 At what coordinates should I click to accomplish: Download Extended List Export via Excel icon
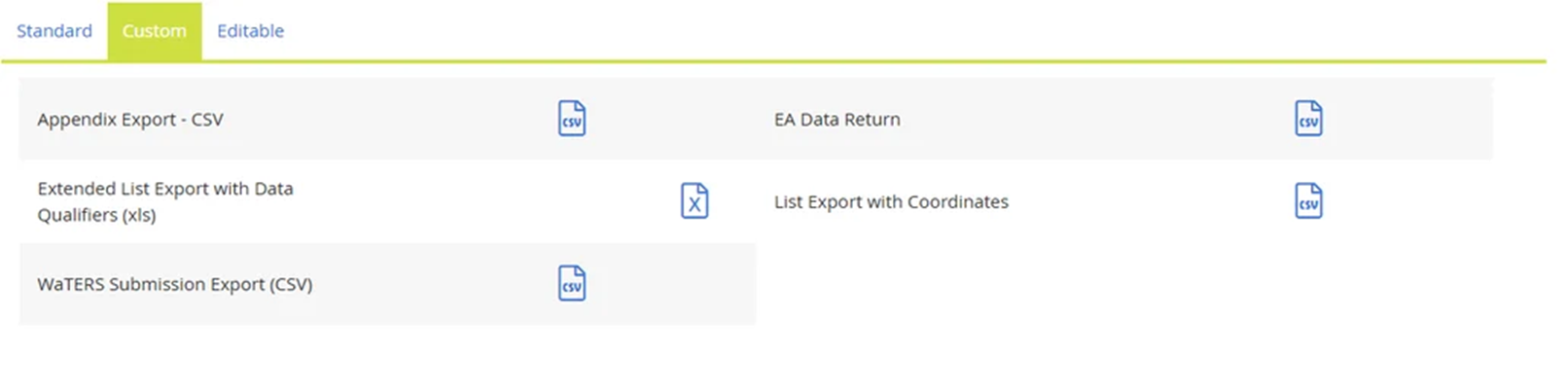695,201
